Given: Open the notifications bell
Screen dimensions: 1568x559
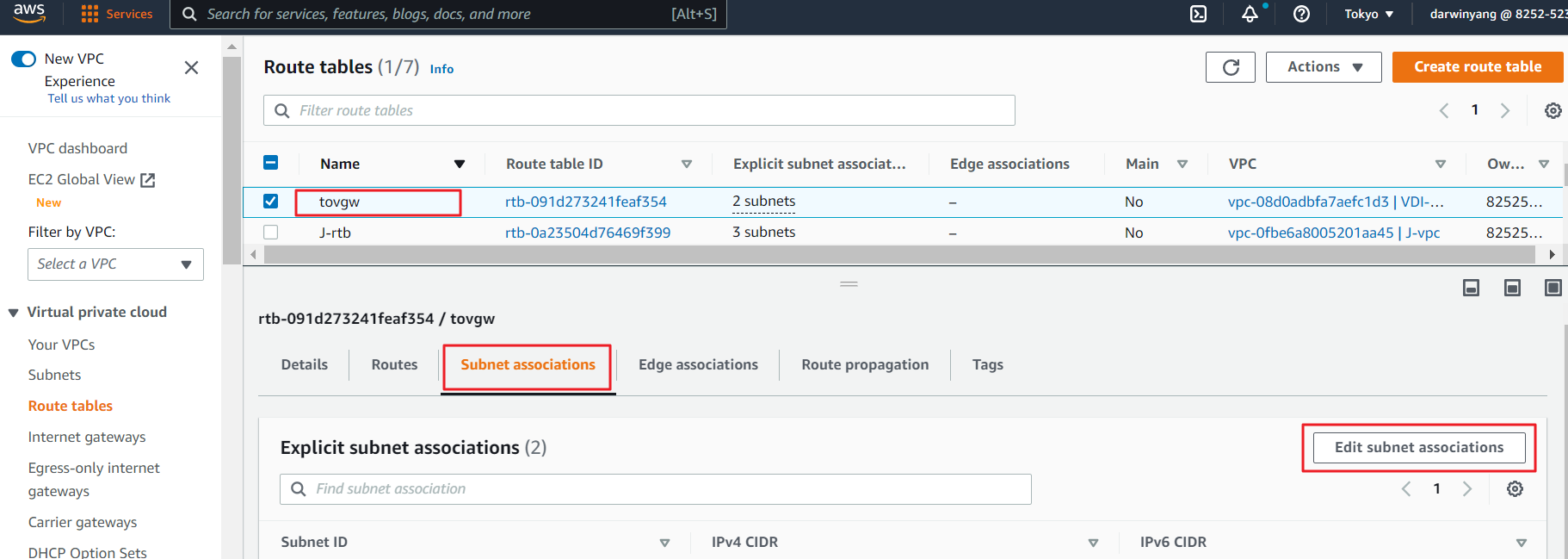Looking at the screenshot, I should point(1250,14).
